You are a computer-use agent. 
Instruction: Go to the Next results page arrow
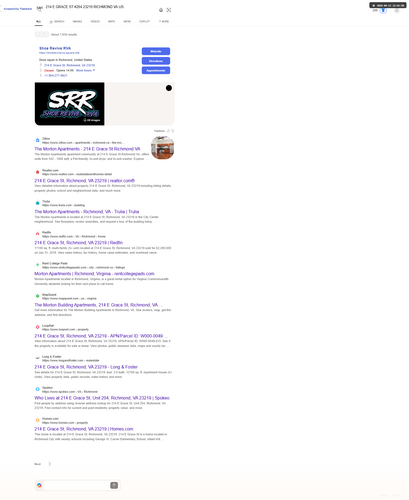pyautogui.click(x=50, y=464)
